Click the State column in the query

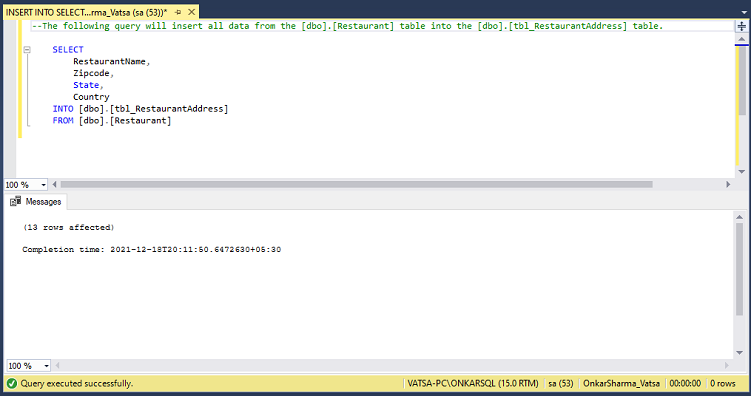(x=86, y=85)
